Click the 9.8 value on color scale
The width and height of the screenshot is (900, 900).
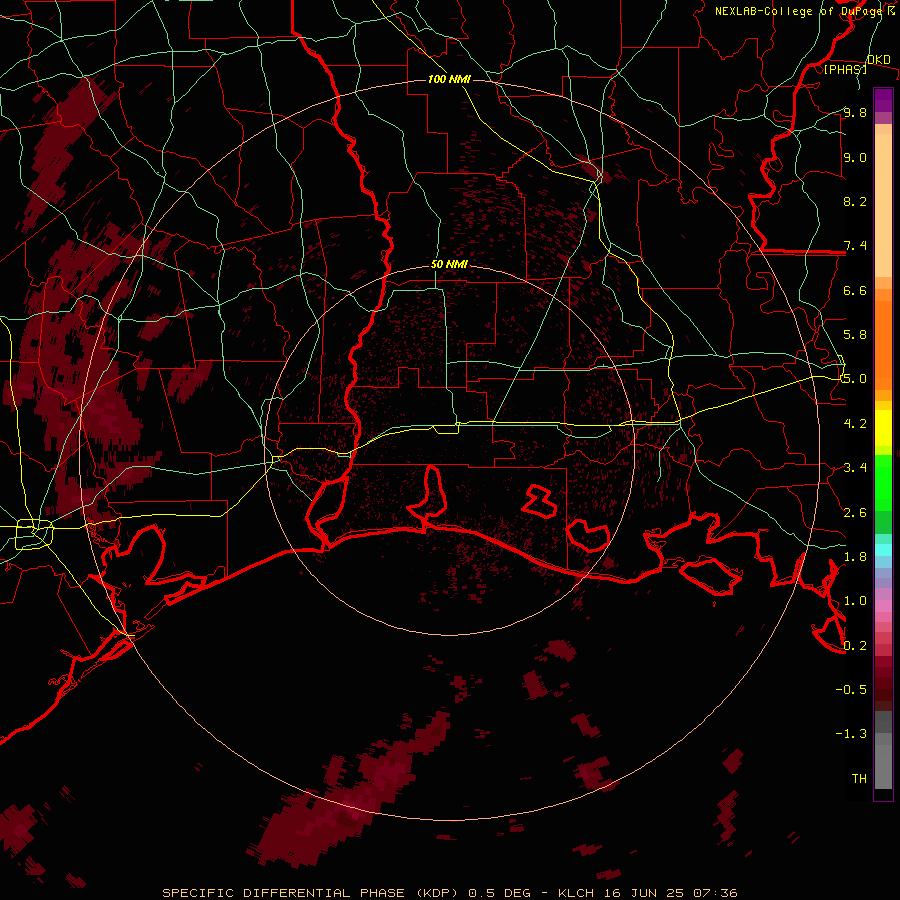pos(855,112)
